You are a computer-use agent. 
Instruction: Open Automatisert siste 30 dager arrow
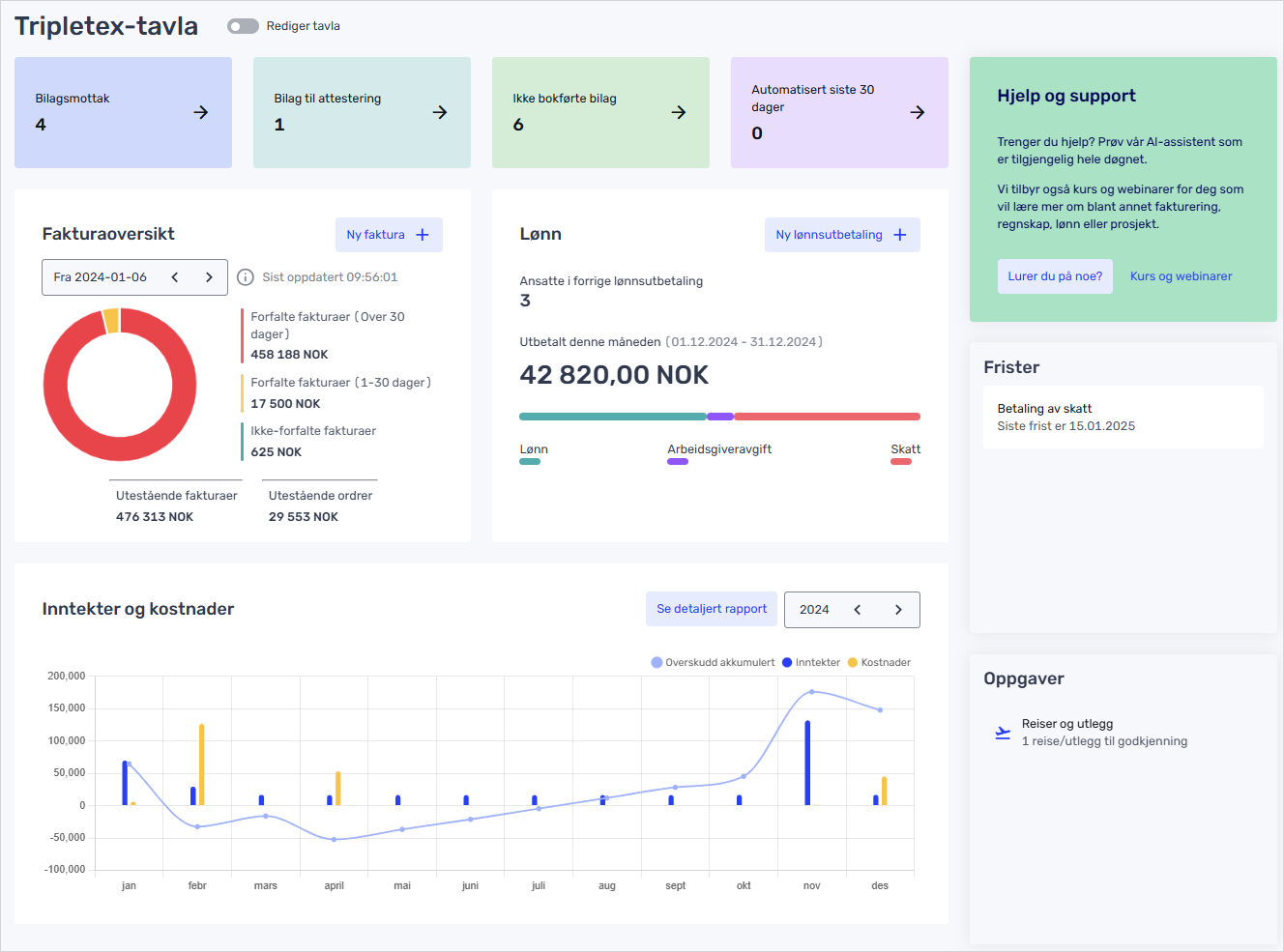point(918,112)
